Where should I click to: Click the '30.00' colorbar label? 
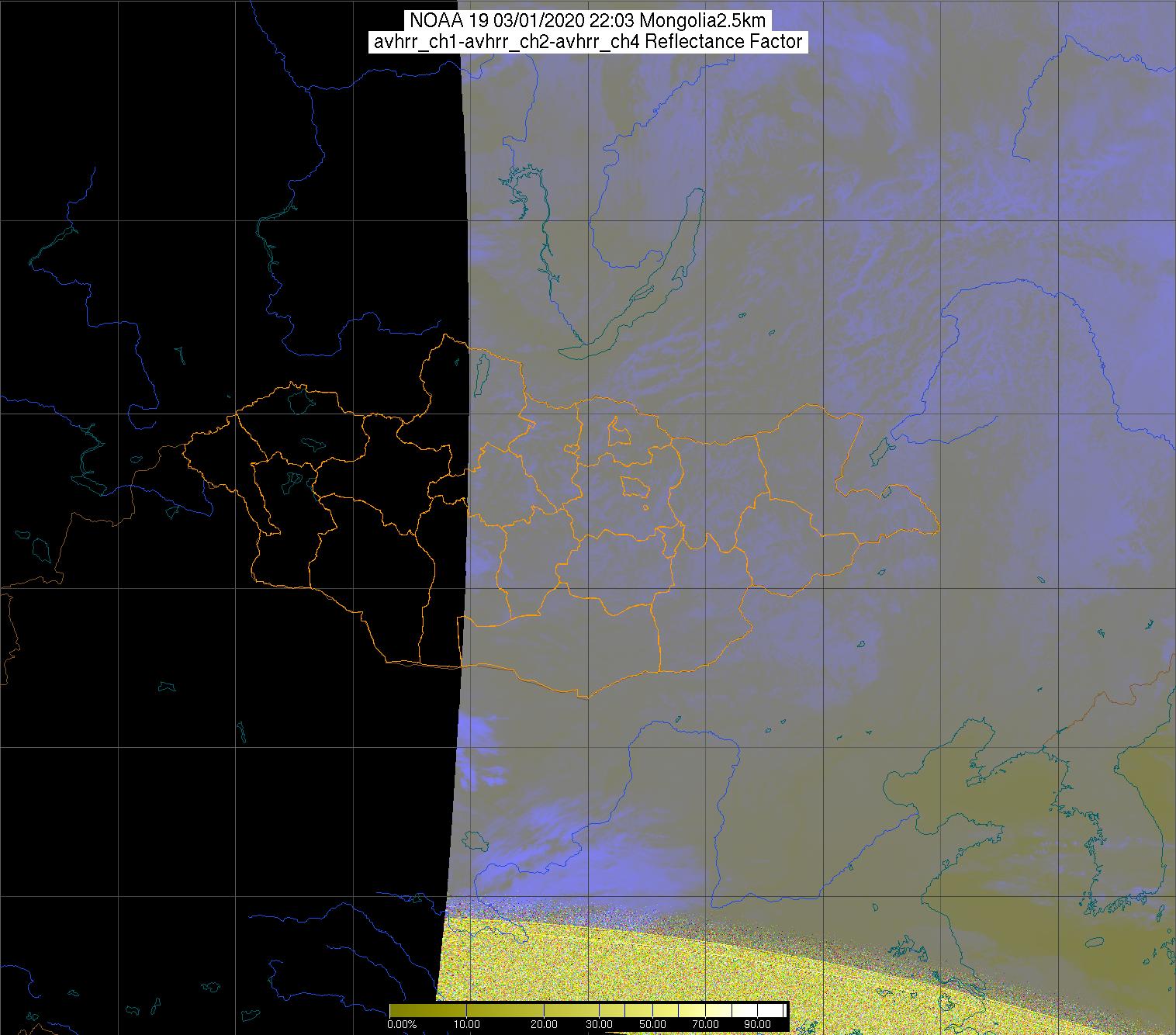[600, 1024]
